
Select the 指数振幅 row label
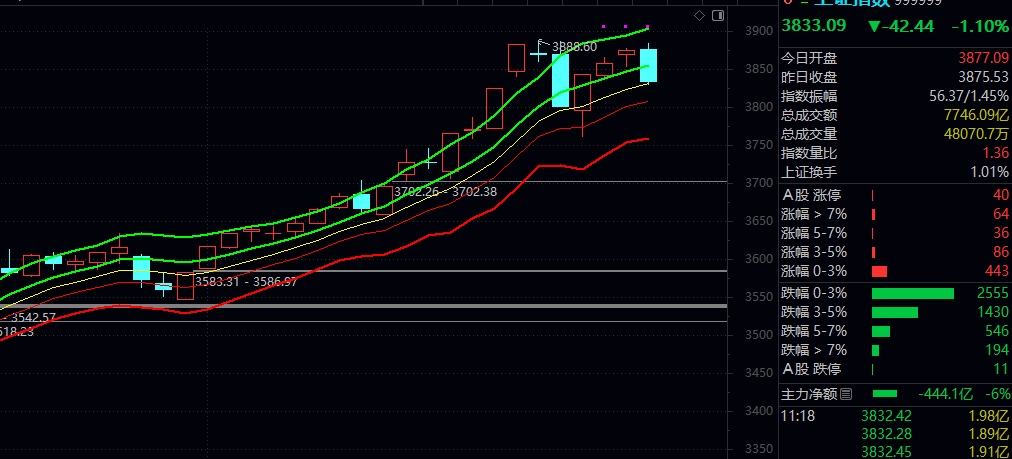(x=809, y=96)
